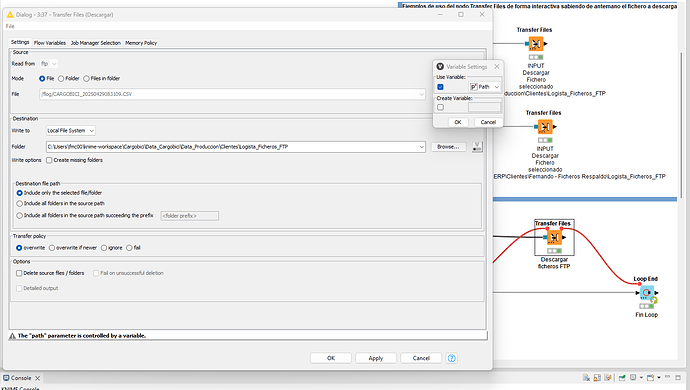Viewport: 690px width, 390px height.
Task: Select Include only the selected file/folder
Action: coord(19,193)
